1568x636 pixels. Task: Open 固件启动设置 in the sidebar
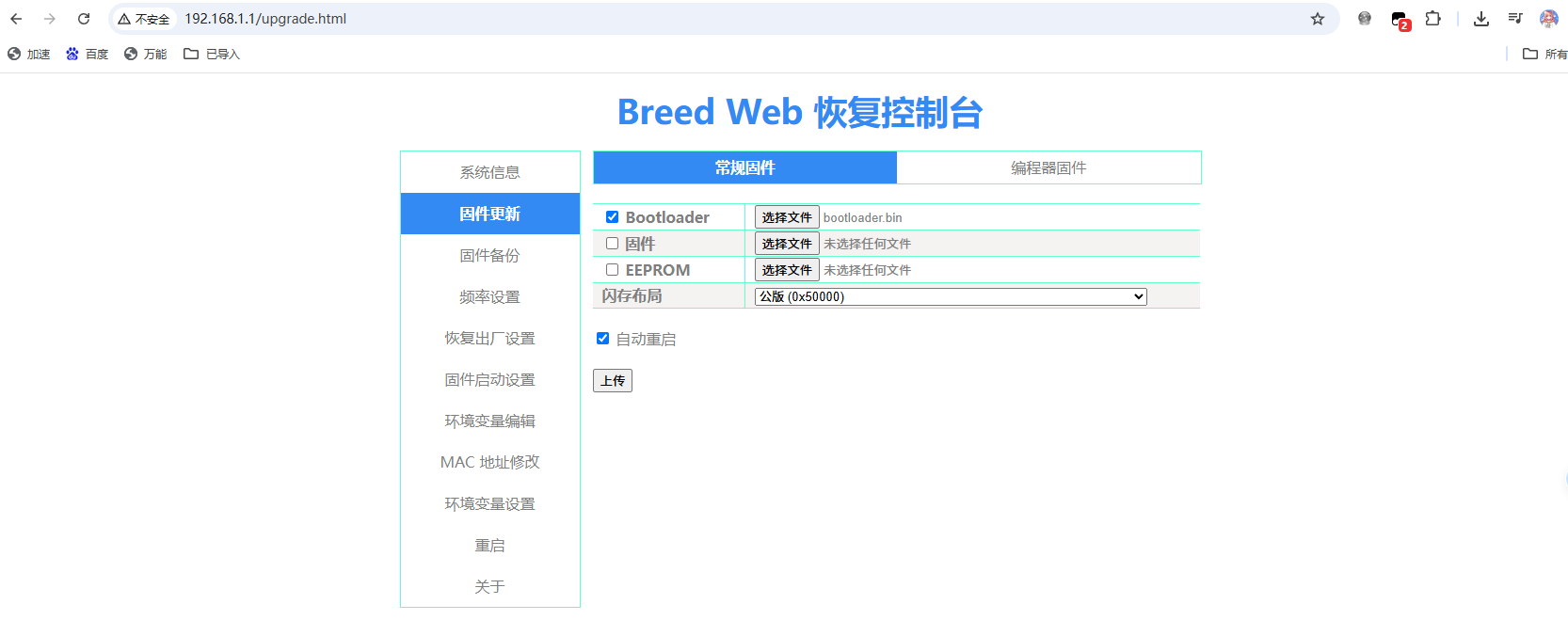[490, 379]
